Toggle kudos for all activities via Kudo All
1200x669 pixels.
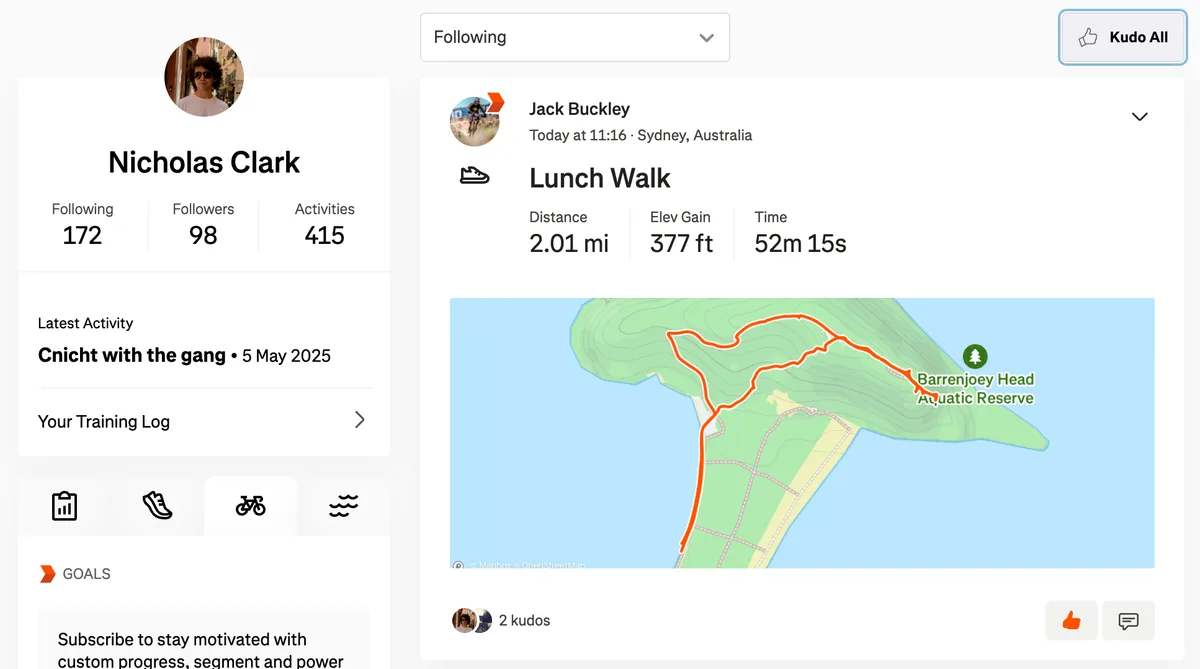click(x=1122, y=37)
